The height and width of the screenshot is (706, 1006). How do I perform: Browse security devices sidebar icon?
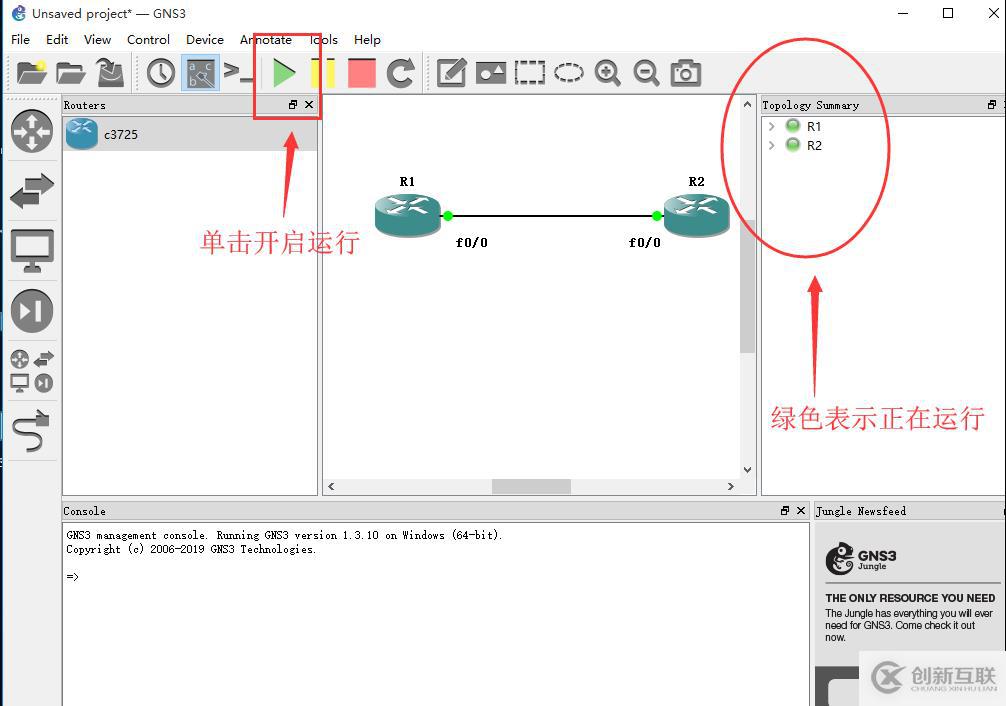(x=32, y=311)
